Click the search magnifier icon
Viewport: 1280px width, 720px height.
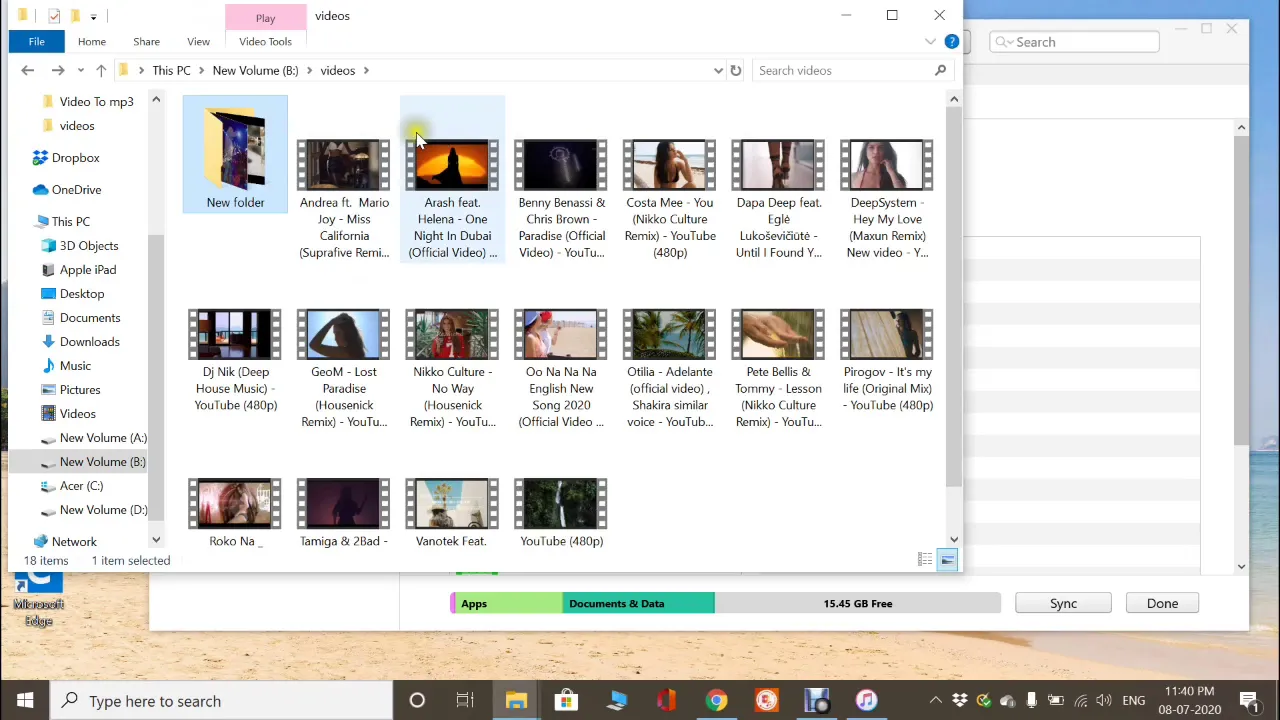point(940,70)
